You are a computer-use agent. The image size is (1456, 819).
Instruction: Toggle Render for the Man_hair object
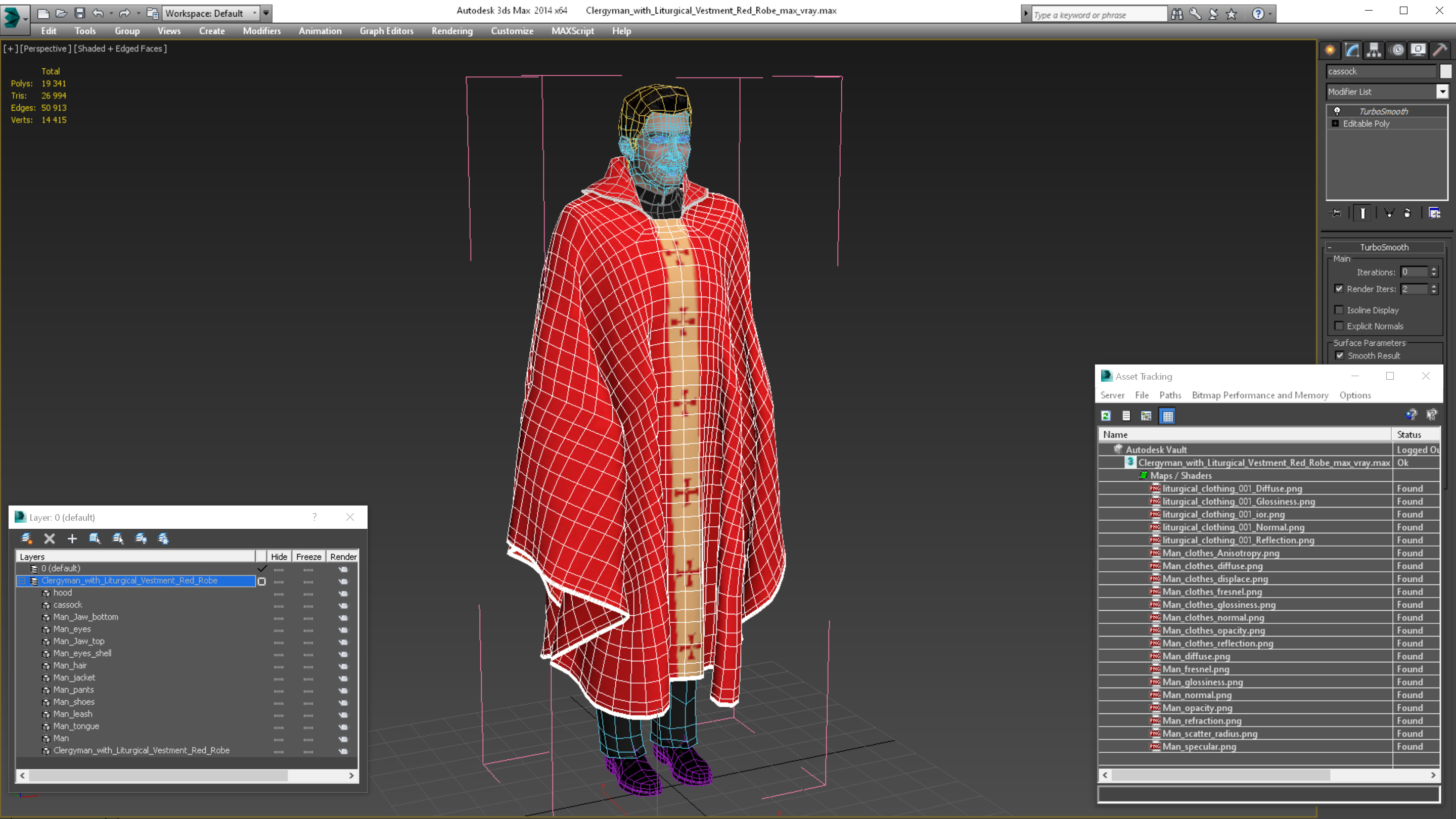click(x=343, y=666)
